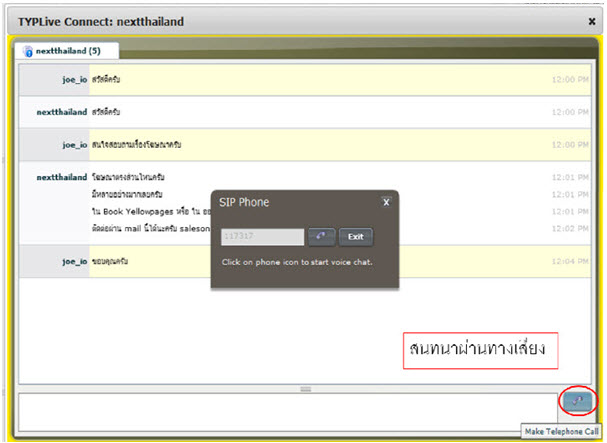This screenshot has height=443, width=607.
Task: Close the SIP Phone dialog
Action: click(386, 202)
